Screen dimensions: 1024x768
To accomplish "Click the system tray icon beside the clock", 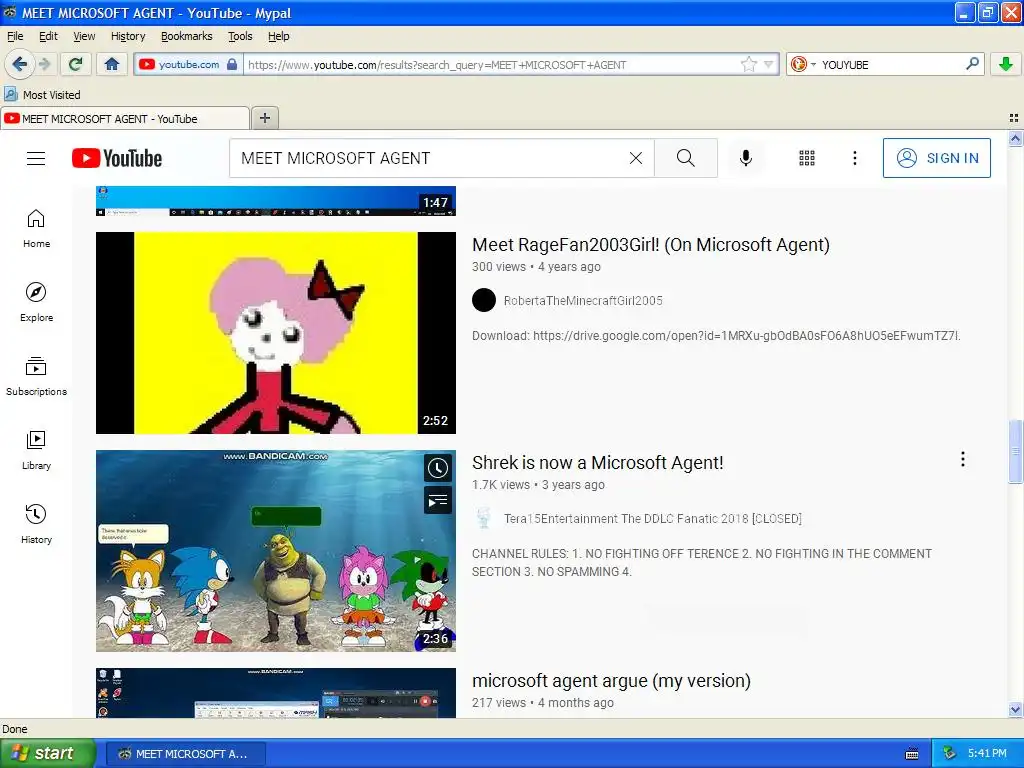I will click(950, 754).
